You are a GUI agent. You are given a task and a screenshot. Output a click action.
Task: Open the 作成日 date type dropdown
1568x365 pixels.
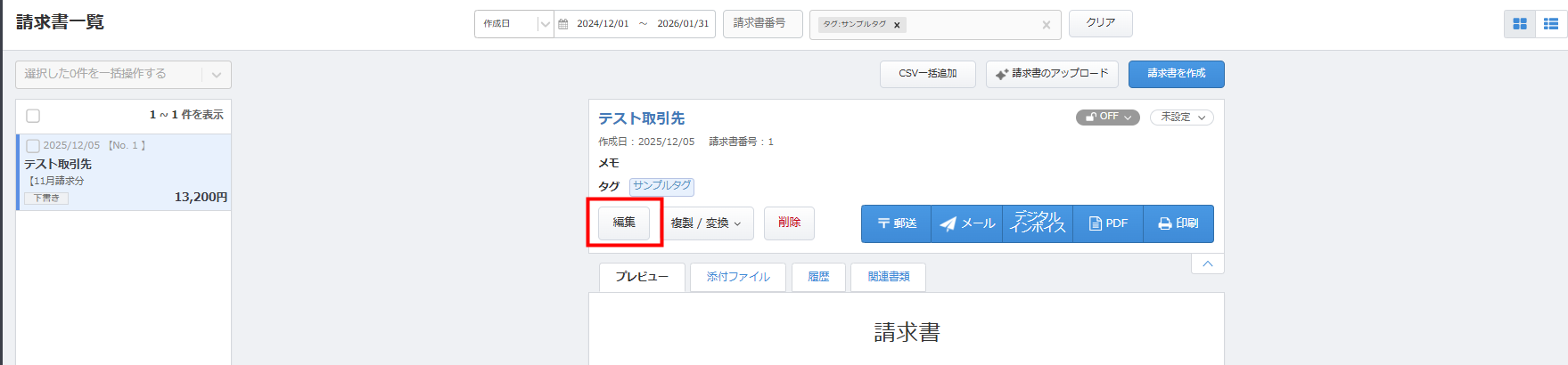tap(514, 24)
